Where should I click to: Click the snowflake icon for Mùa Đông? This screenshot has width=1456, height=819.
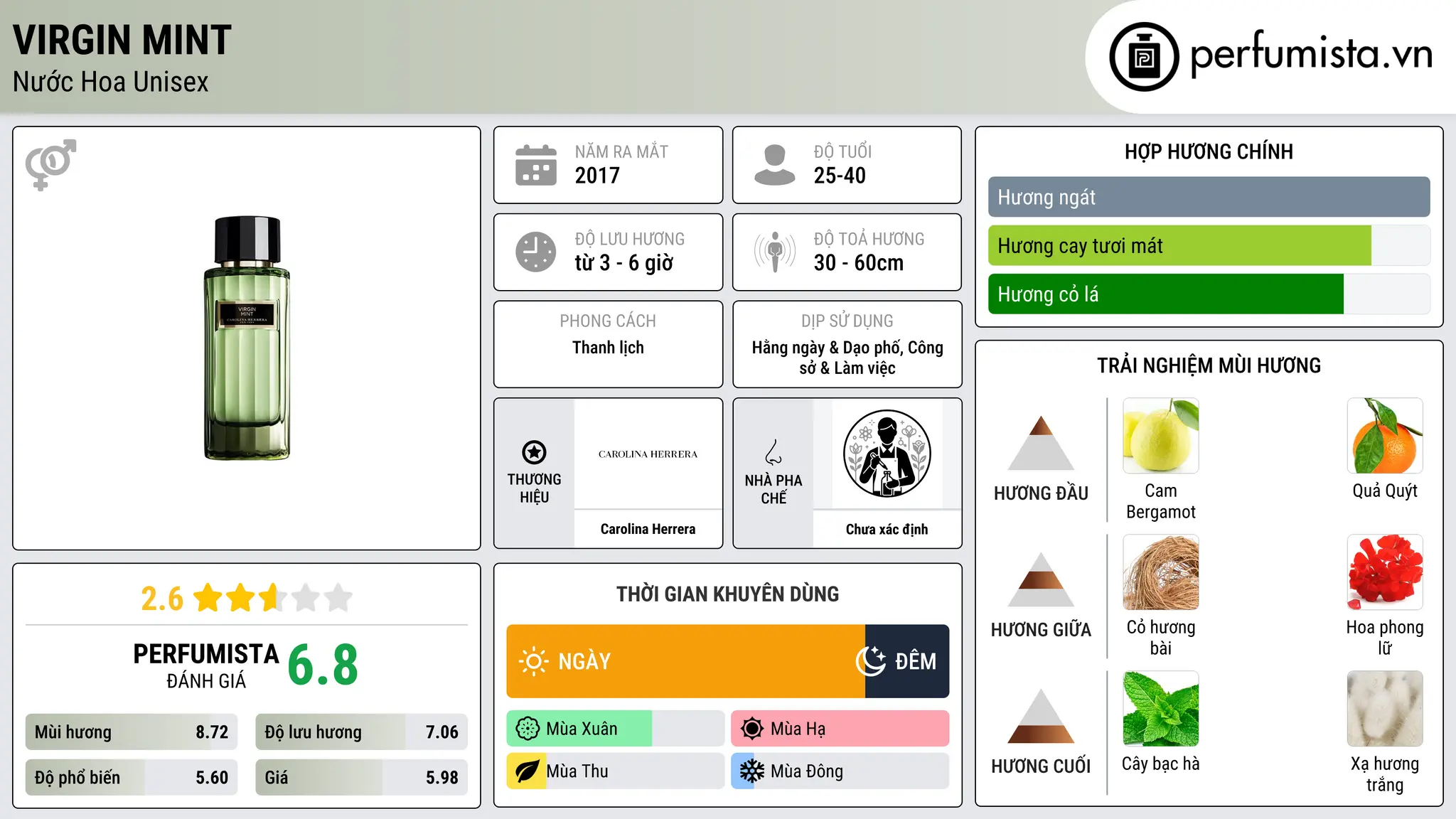752,771
